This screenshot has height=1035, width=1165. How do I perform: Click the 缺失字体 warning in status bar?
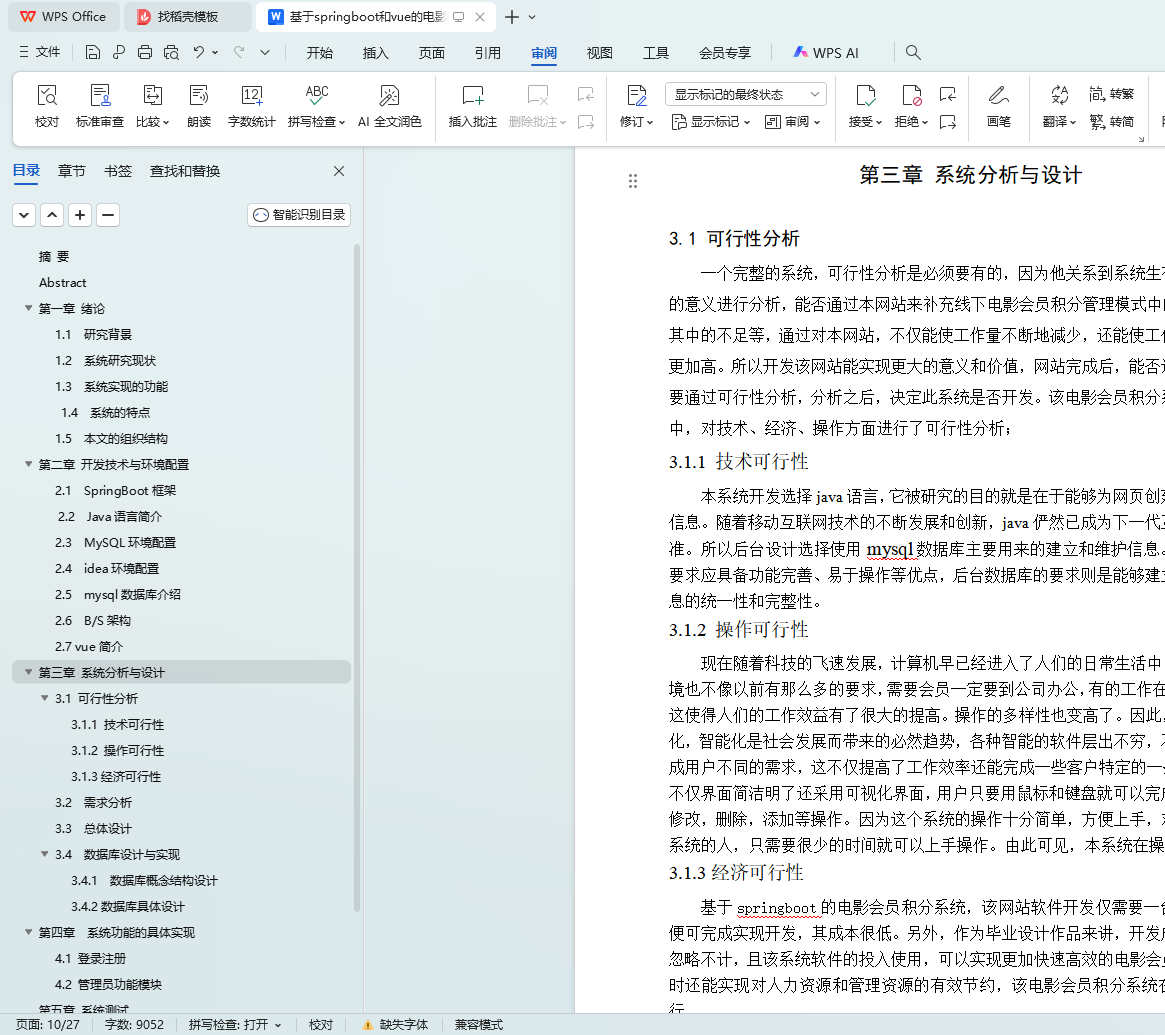point(395,1025)
